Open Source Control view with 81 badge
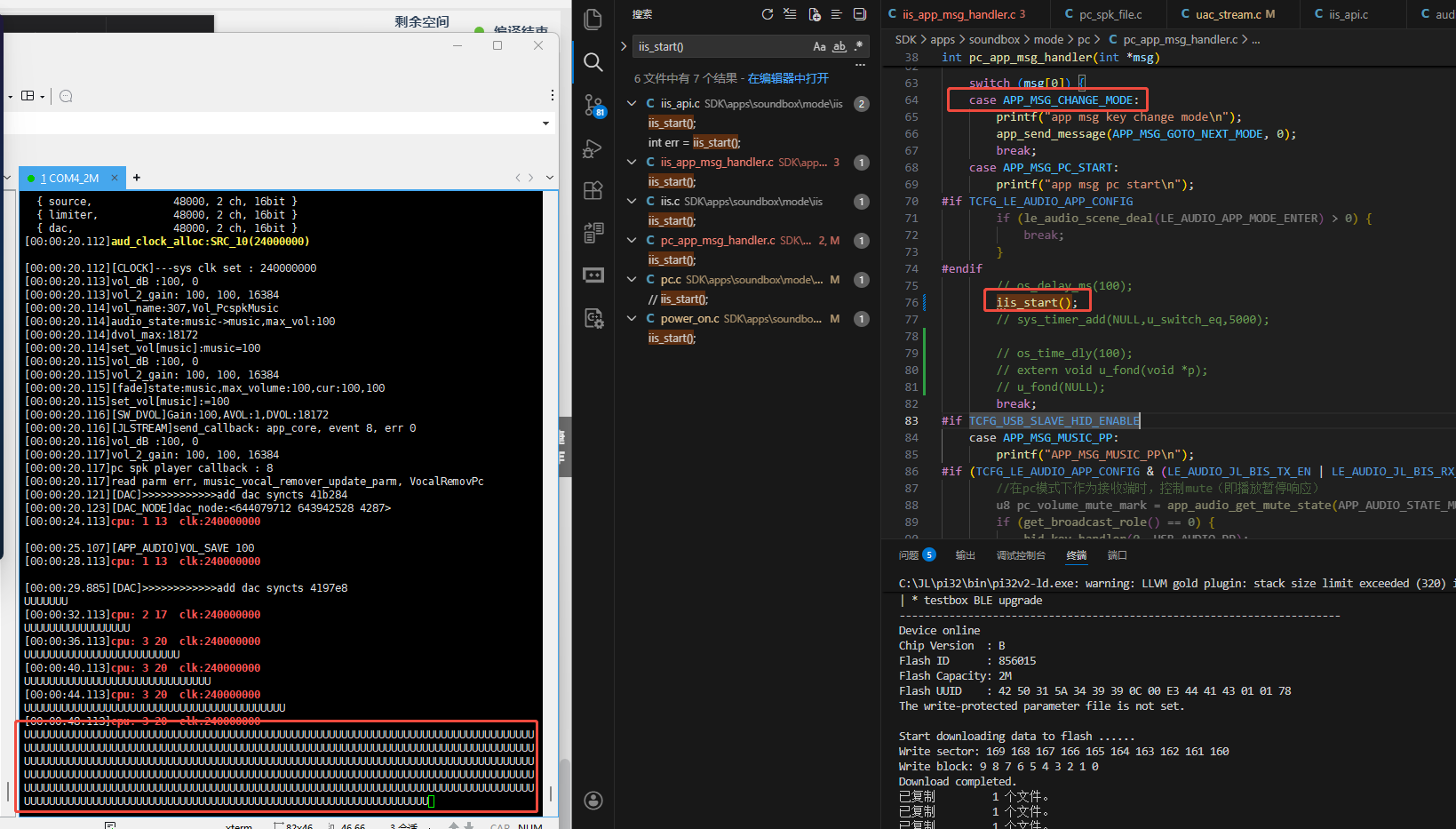This screenshot has height=829, width=1456. 593,106
